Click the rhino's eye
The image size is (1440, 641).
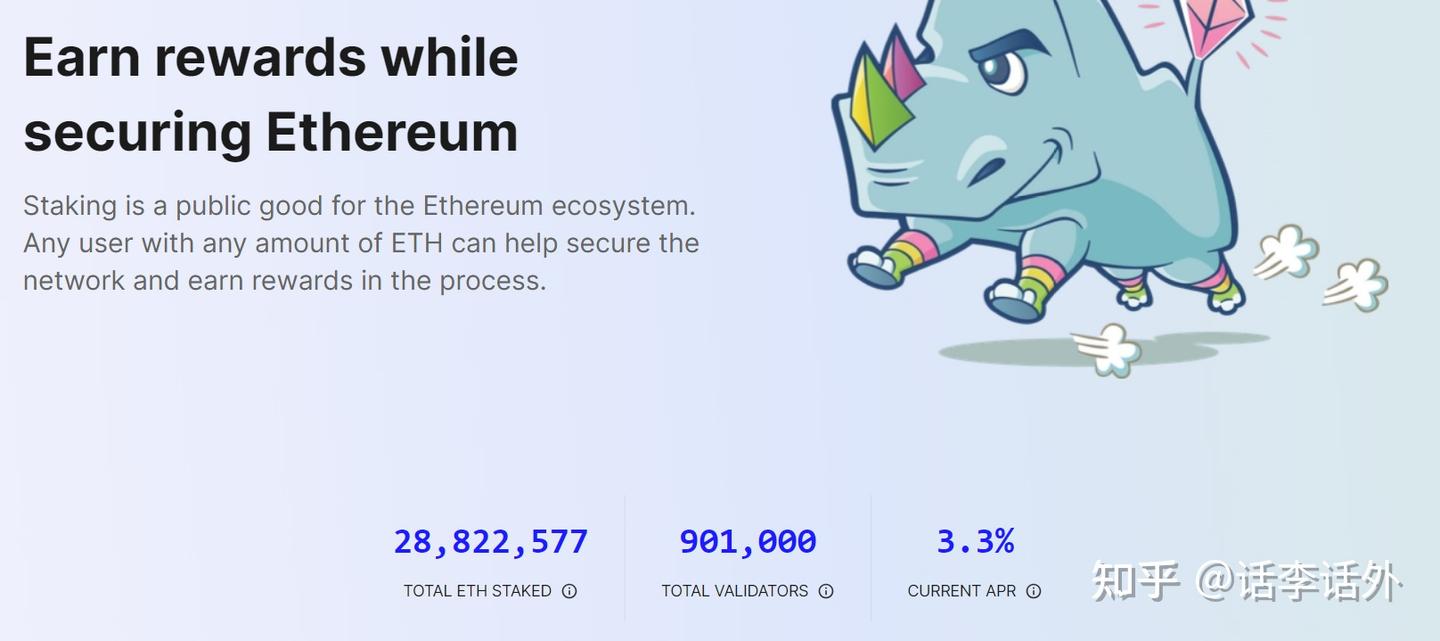pyautogui.click(x=1001, y=68)
